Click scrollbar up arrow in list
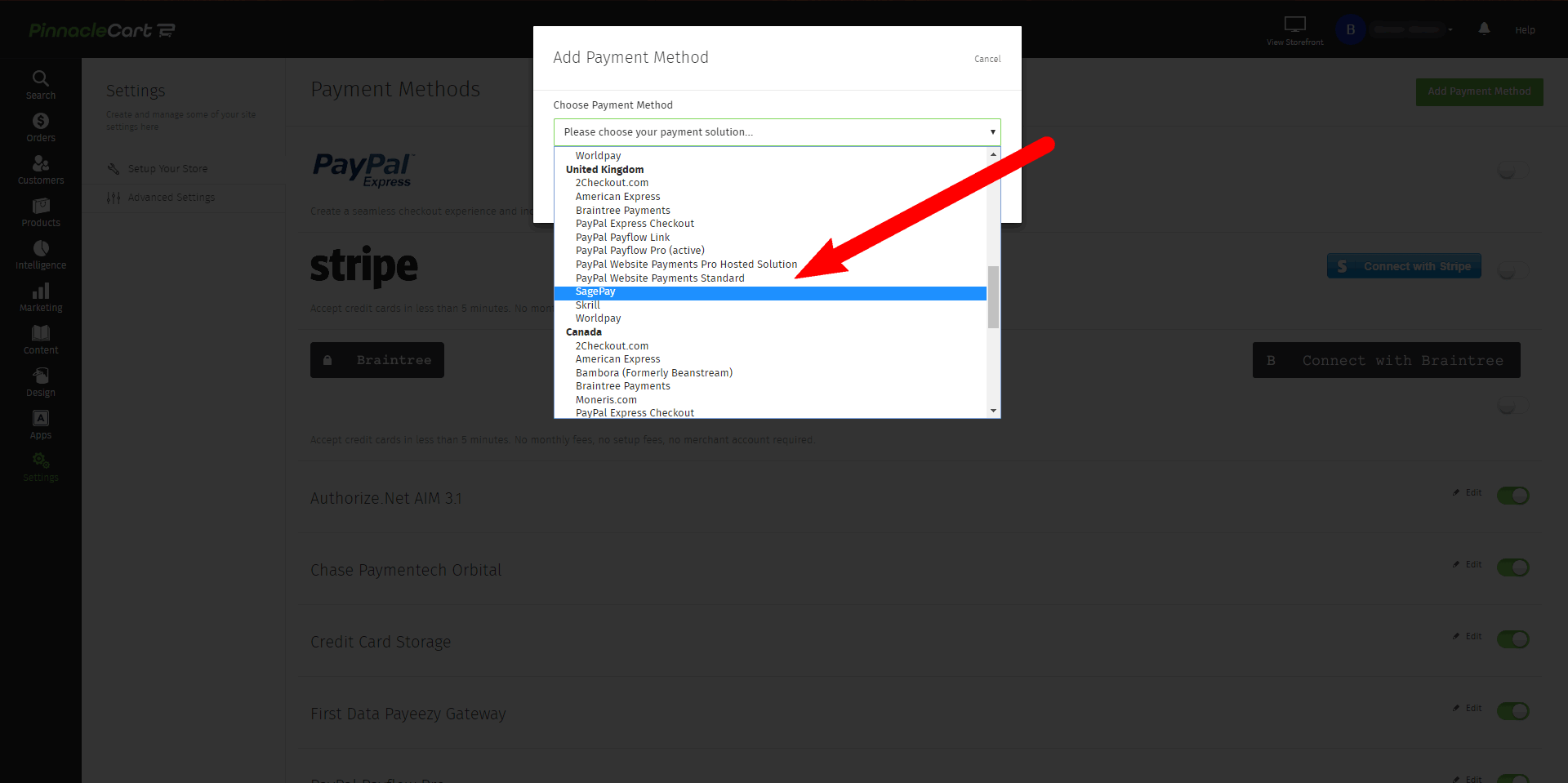1568x783 pixels. pos(993,154)
